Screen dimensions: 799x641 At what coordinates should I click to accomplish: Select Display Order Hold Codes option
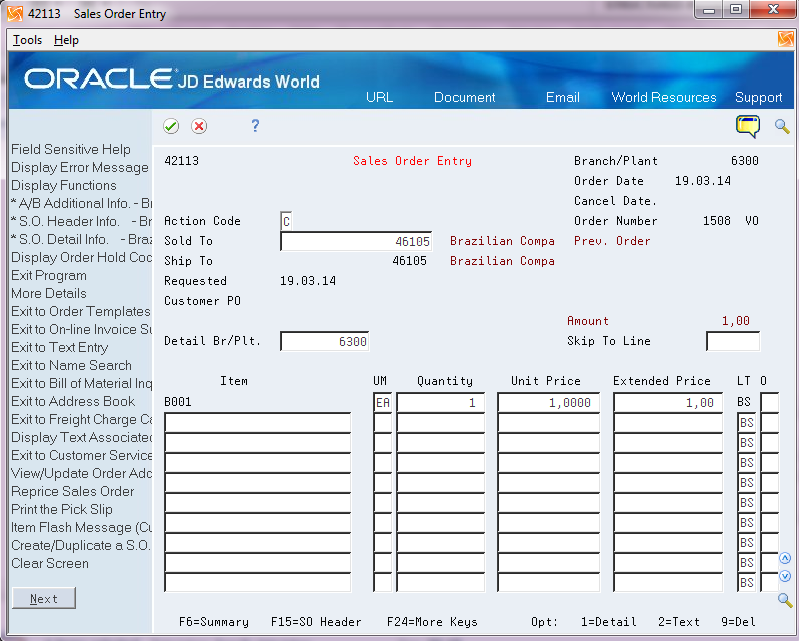tap(81, 257)
